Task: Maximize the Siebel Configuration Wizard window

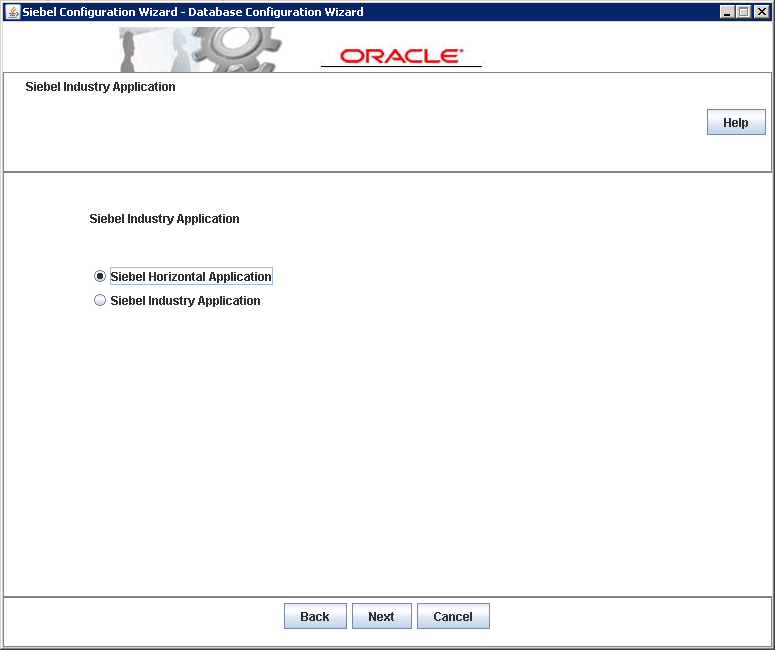Action: pyautogui.click(x=744, y=12)
